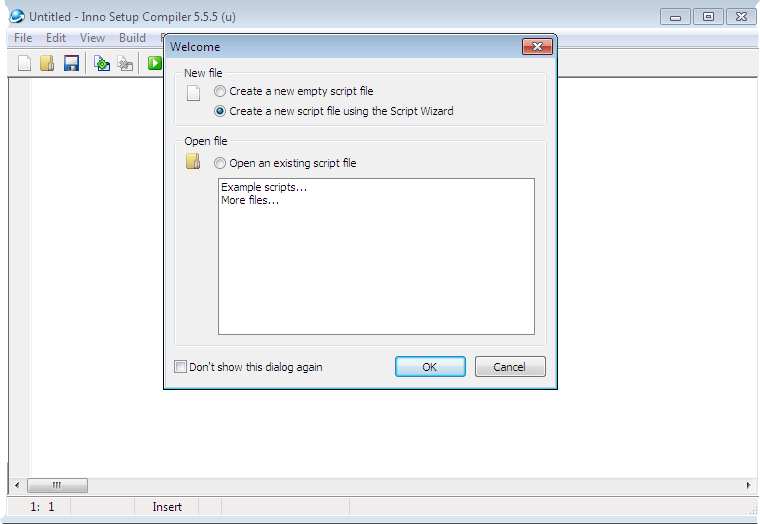Click the Stop Compile toolbar icon
760x524 pixels.
pos(125,63)
